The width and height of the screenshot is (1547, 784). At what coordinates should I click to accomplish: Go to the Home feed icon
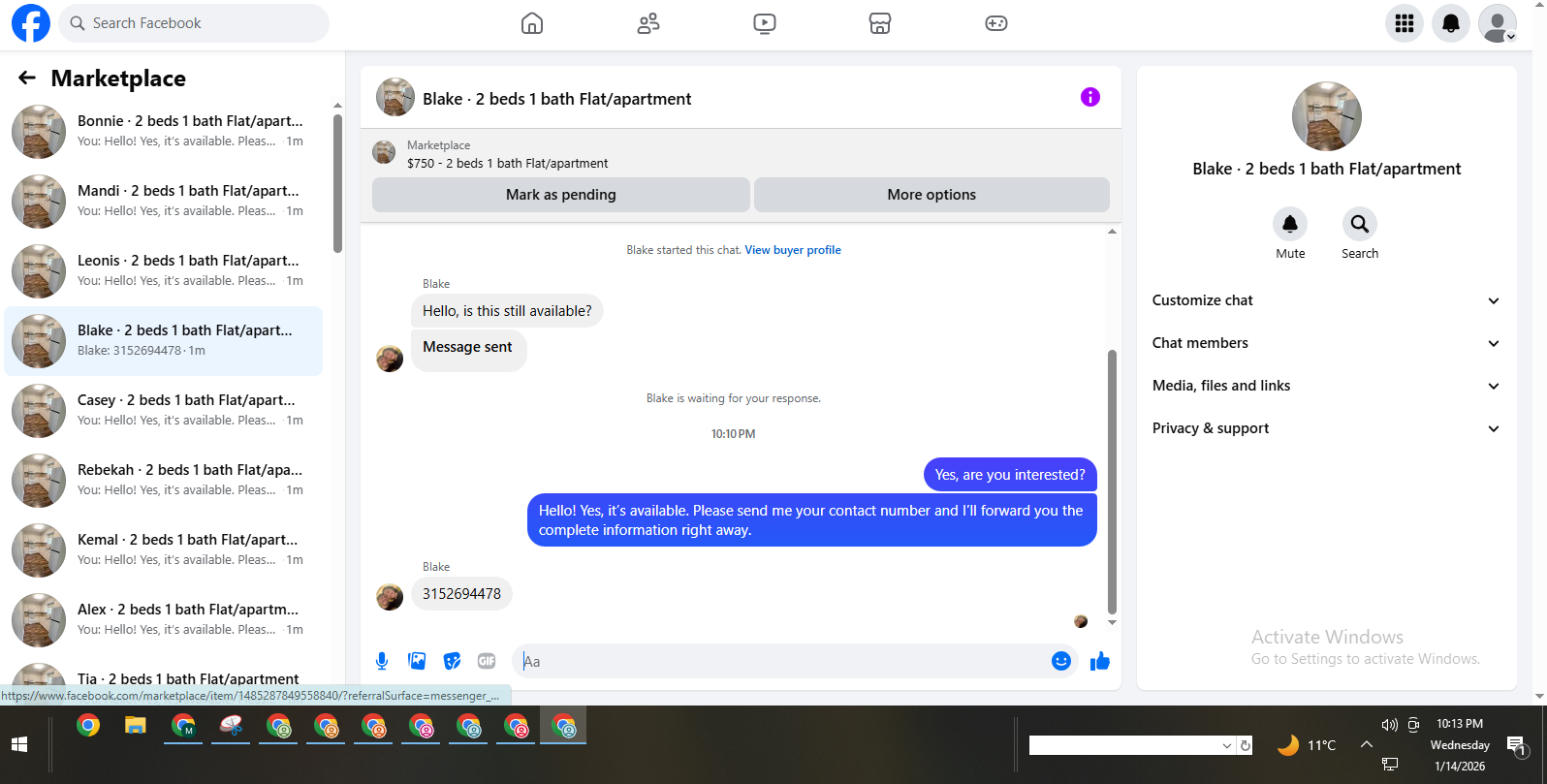[x=532, y=23]
